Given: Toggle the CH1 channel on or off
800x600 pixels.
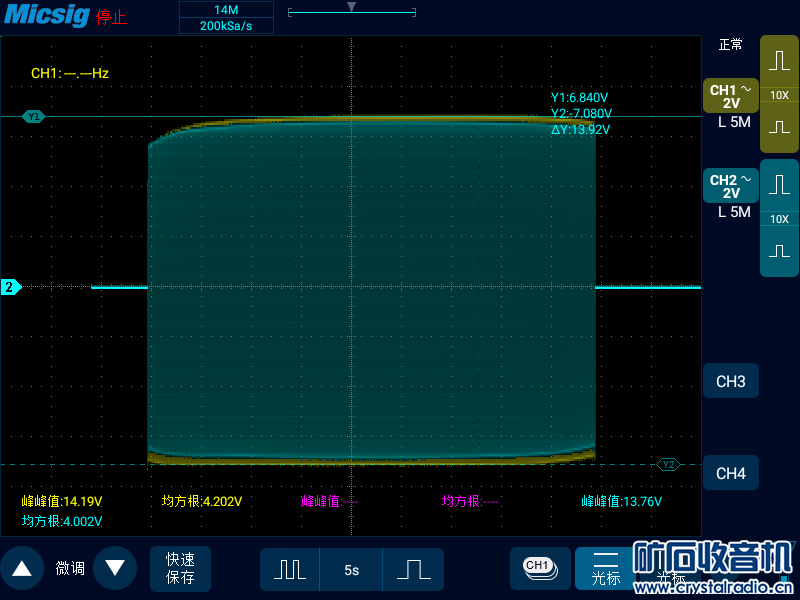Looking at the screenshot, I should coord(730,96).
